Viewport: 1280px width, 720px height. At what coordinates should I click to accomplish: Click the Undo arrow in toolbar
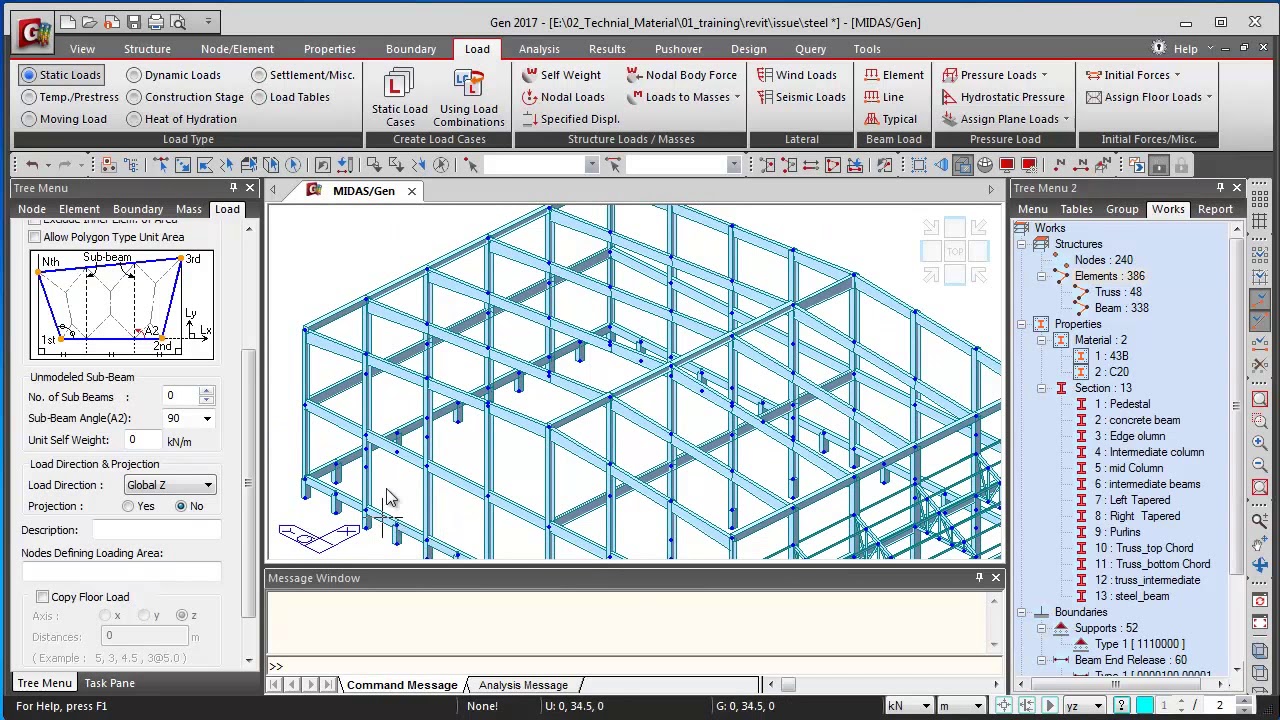pyautogui.click(x=32, y=165)
